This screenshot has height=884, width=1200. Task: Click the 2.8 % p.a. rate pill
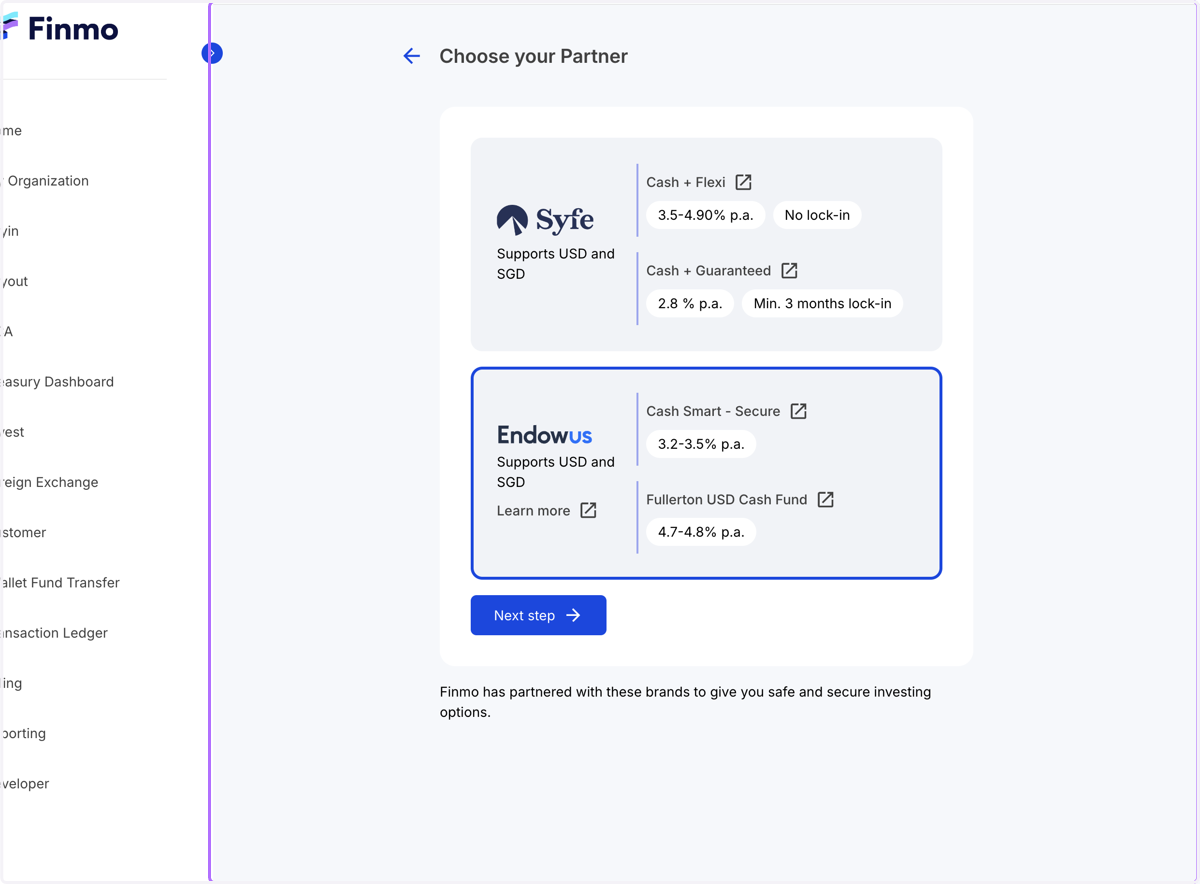[x=690, y=303]
